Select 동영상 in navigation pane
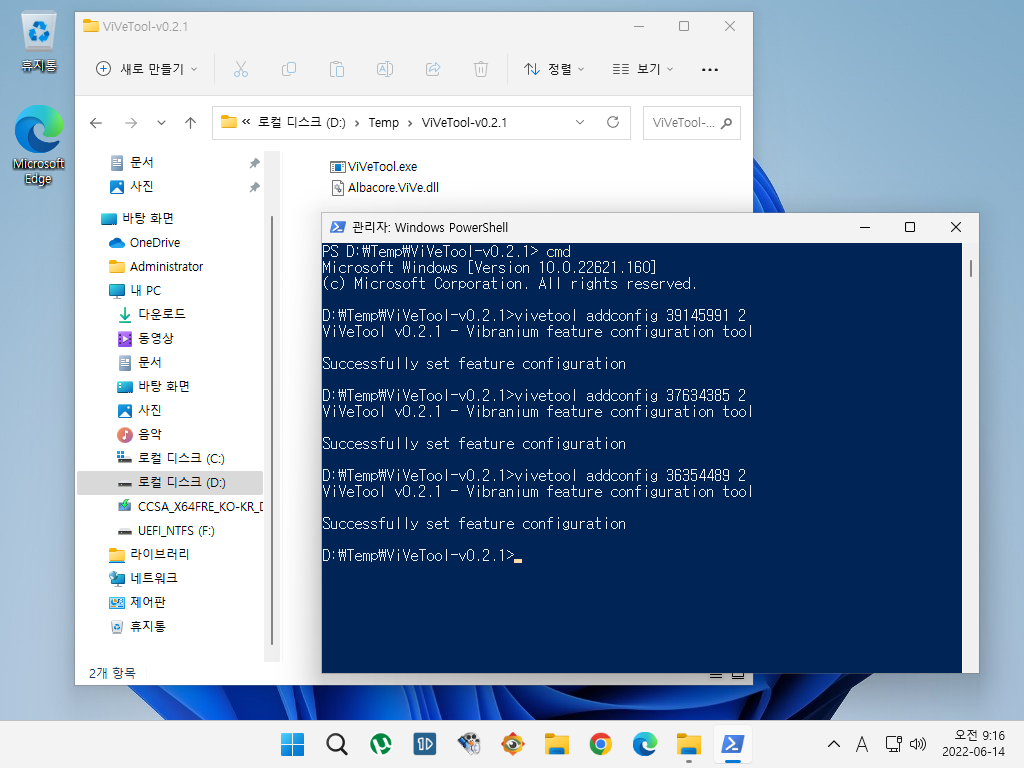 click(146, 338)
